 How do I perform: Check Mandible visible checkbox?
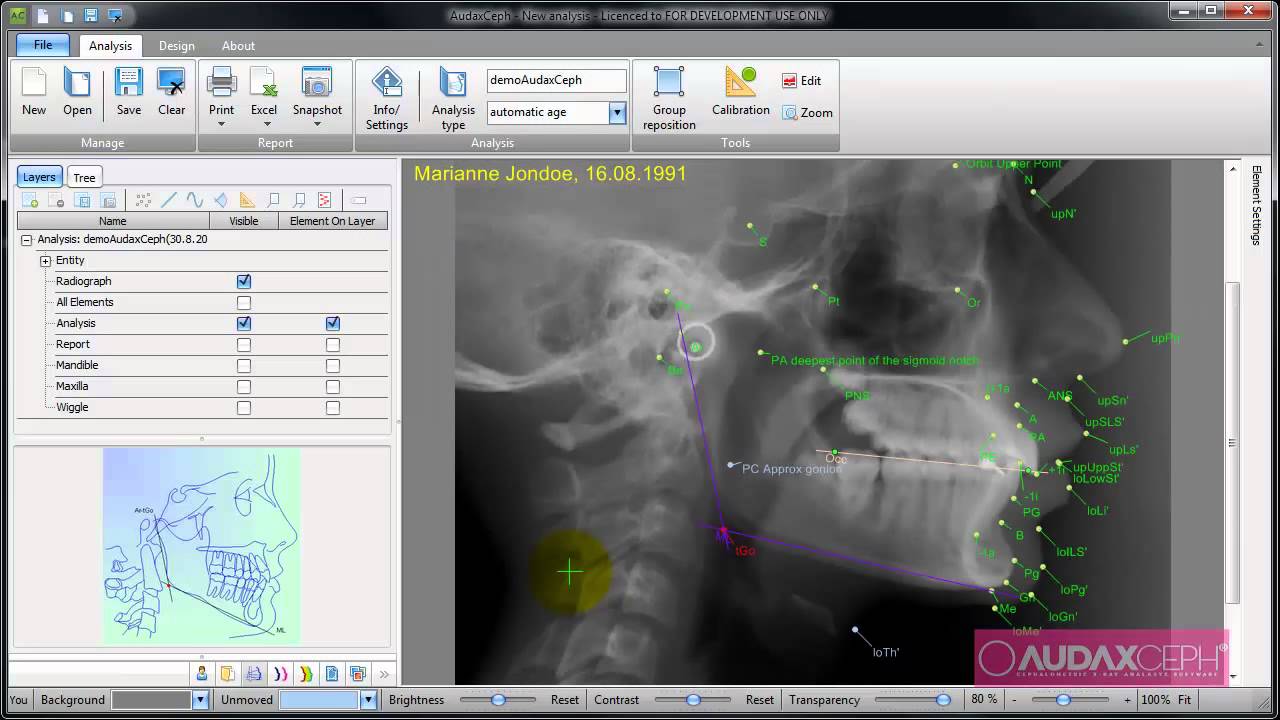pos(244,365)
